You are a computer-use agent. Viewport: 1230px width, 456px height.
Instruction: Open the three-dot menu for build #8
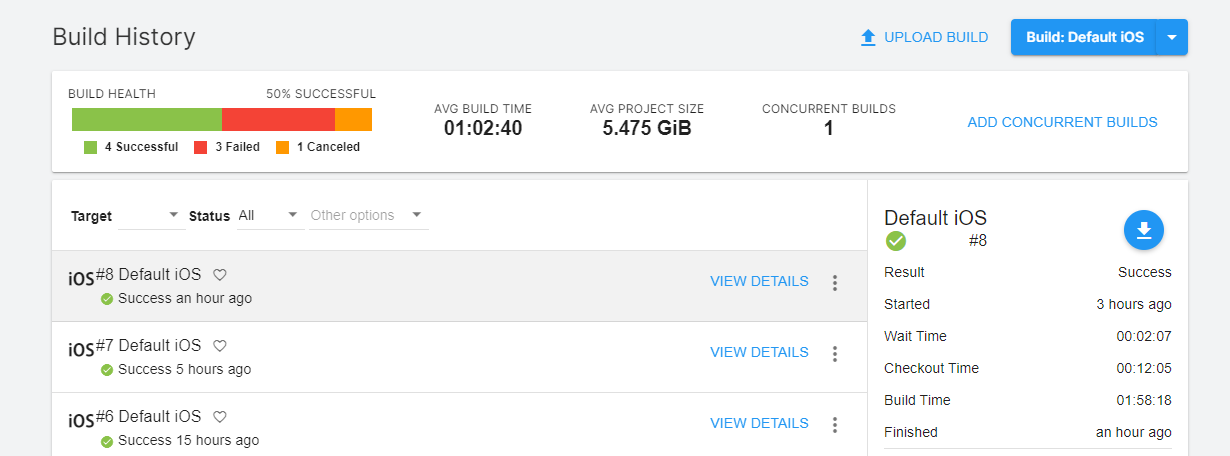(835, 283)
